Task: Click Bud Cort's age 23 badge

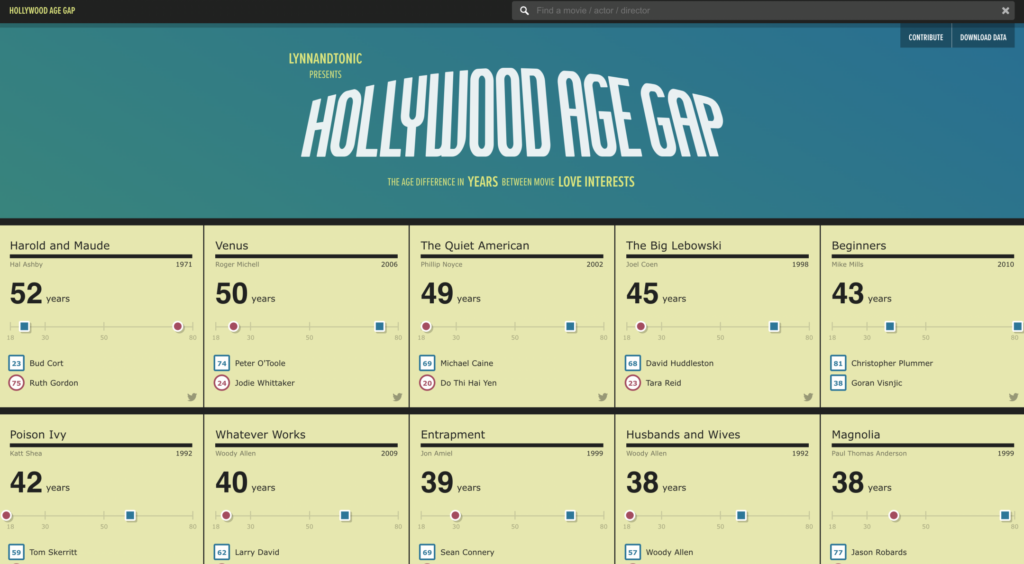Action: (16, 363)
